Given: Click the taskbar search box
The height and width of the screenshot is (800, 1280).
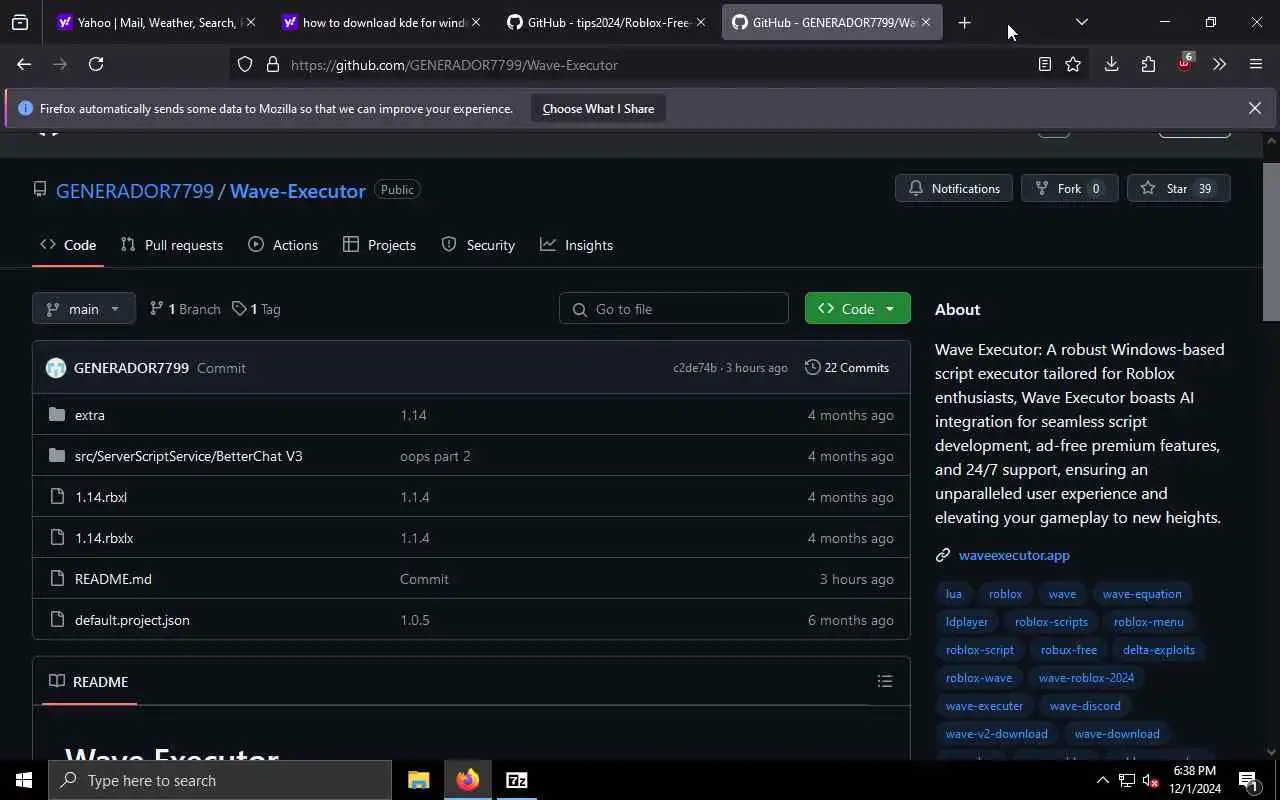Looking at the screenshot, I should tap(220, 780).
